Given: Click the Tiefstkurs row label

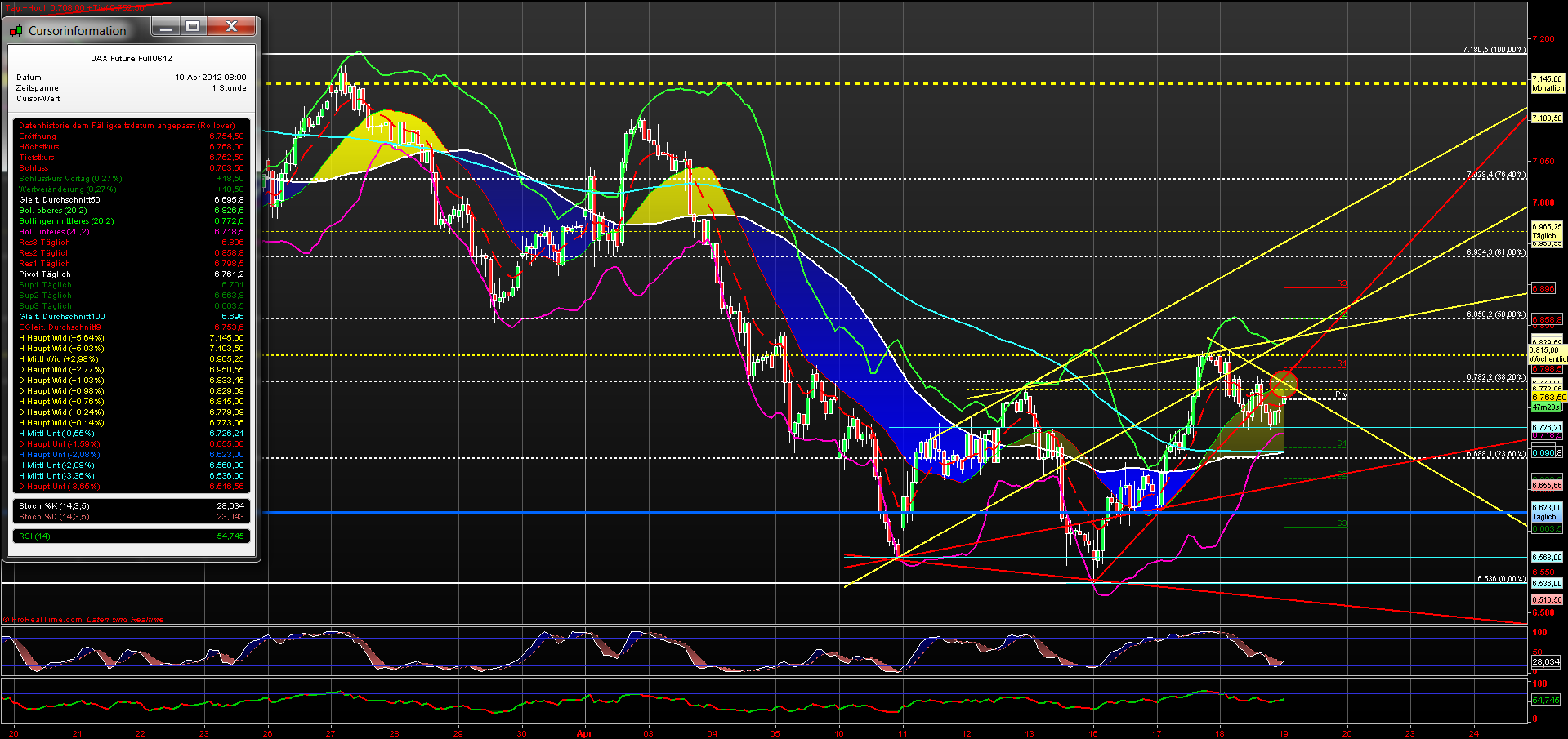Looking at the screenshot, I should tap(37, 158).
